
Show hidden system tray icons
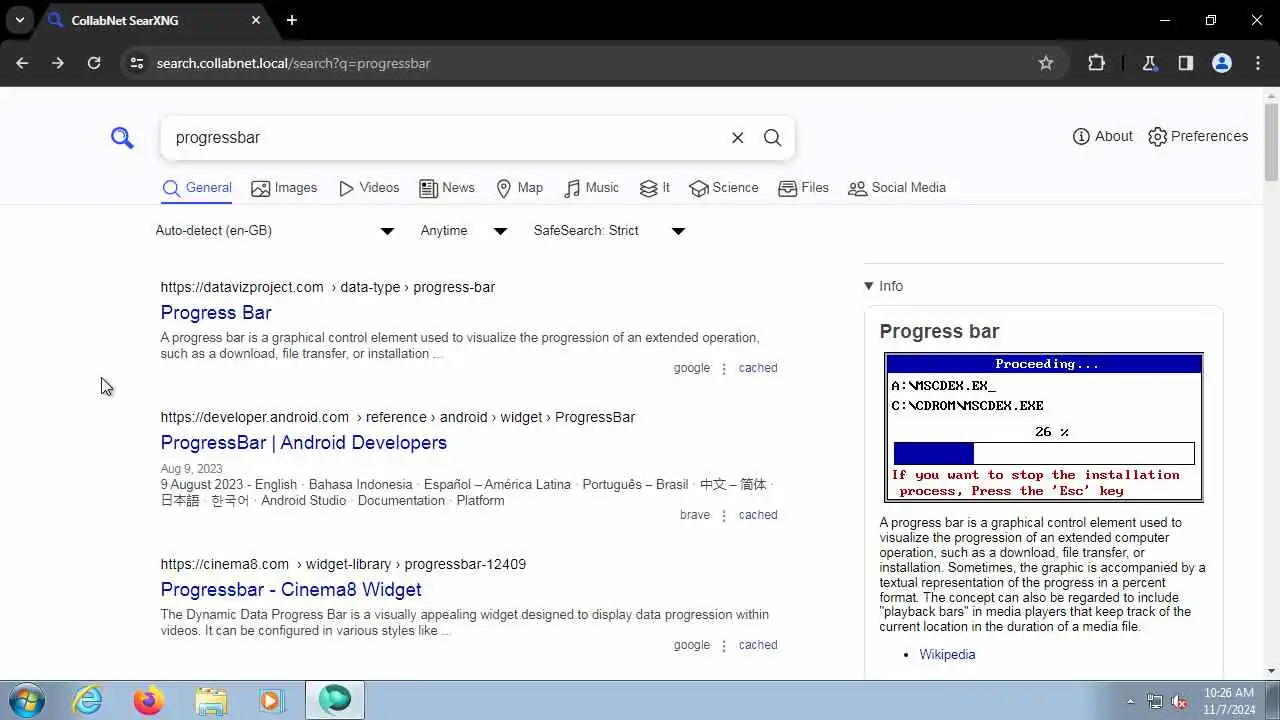tap(1131, 701)
